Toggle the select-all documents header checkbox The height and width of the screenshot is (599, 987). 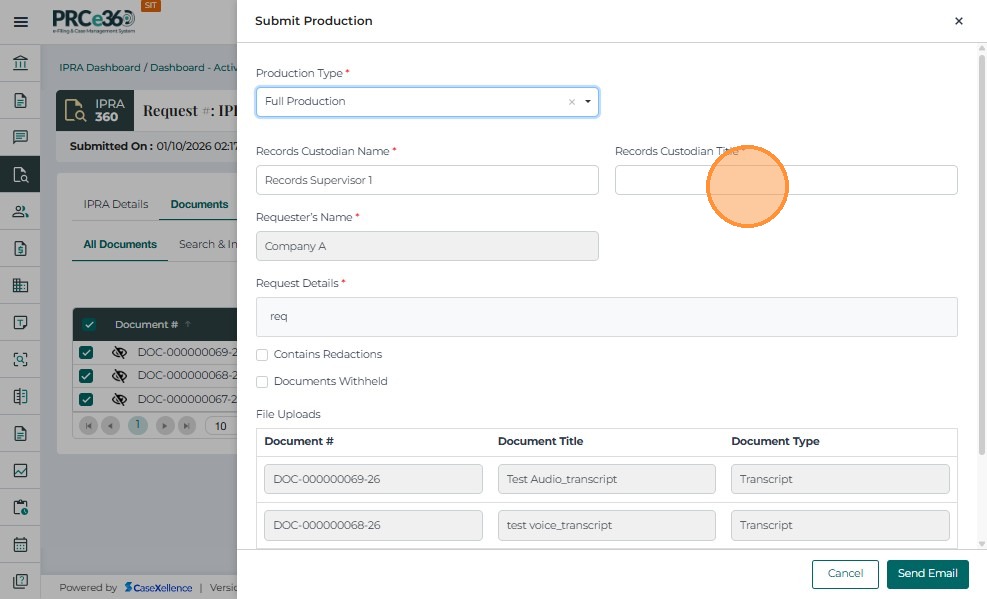coord(89,325)
